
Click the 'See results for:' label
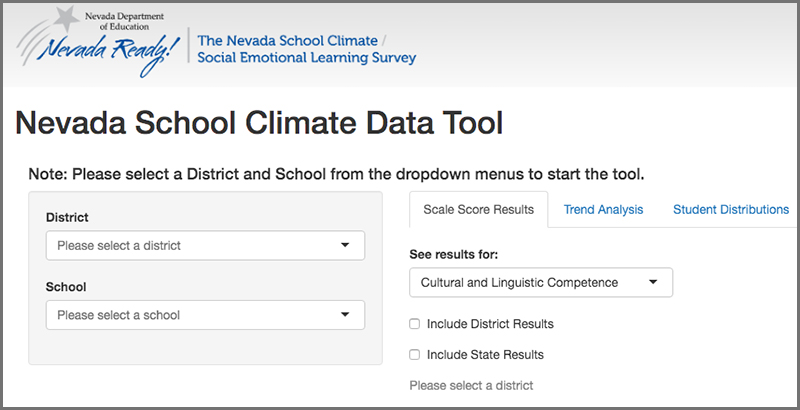click(x=454, y=254)
